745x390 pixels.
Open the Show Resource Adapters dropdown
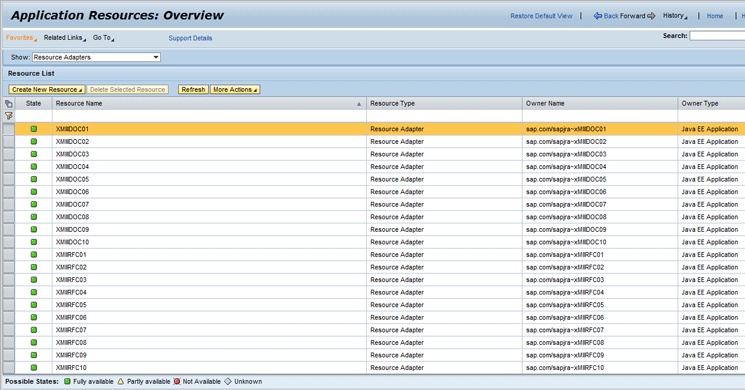click(96, 57)
